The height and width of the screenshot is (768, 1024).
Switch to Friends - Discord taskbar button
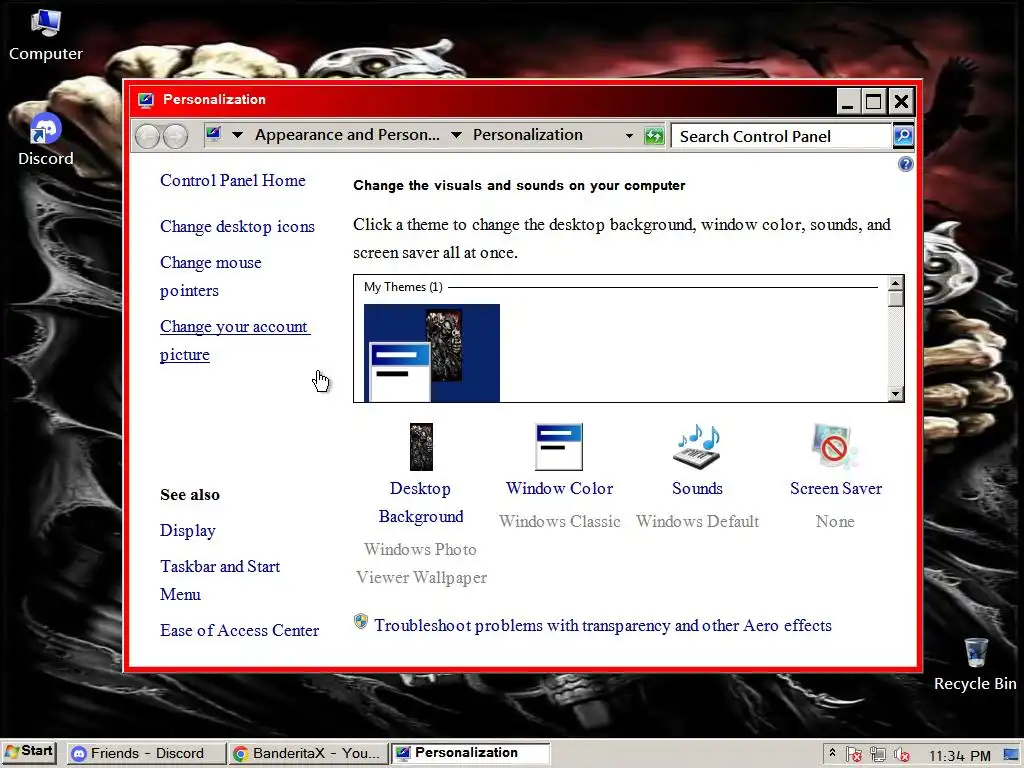(146, 754)
